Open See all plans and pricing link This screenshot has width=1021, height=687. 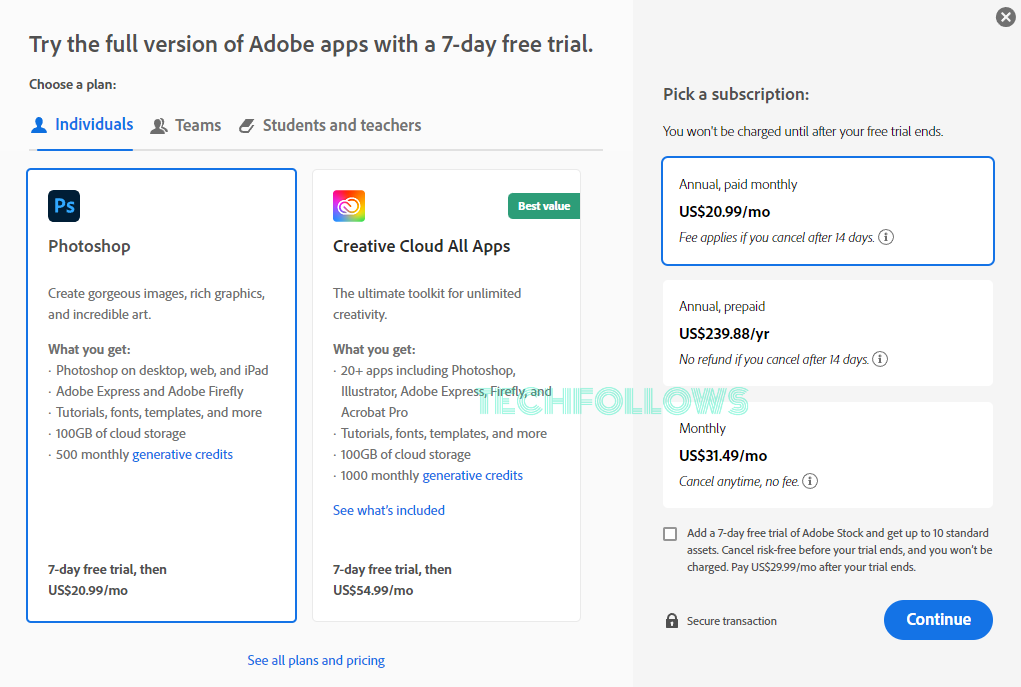(316, 660)
